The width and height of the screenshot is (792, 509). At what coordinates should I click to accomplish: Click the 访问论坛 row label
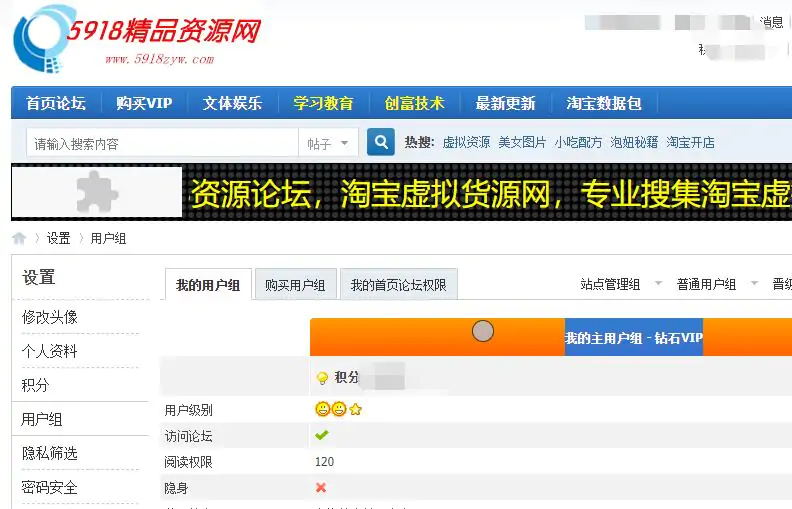pyautogui.click(x=188, y=436)
